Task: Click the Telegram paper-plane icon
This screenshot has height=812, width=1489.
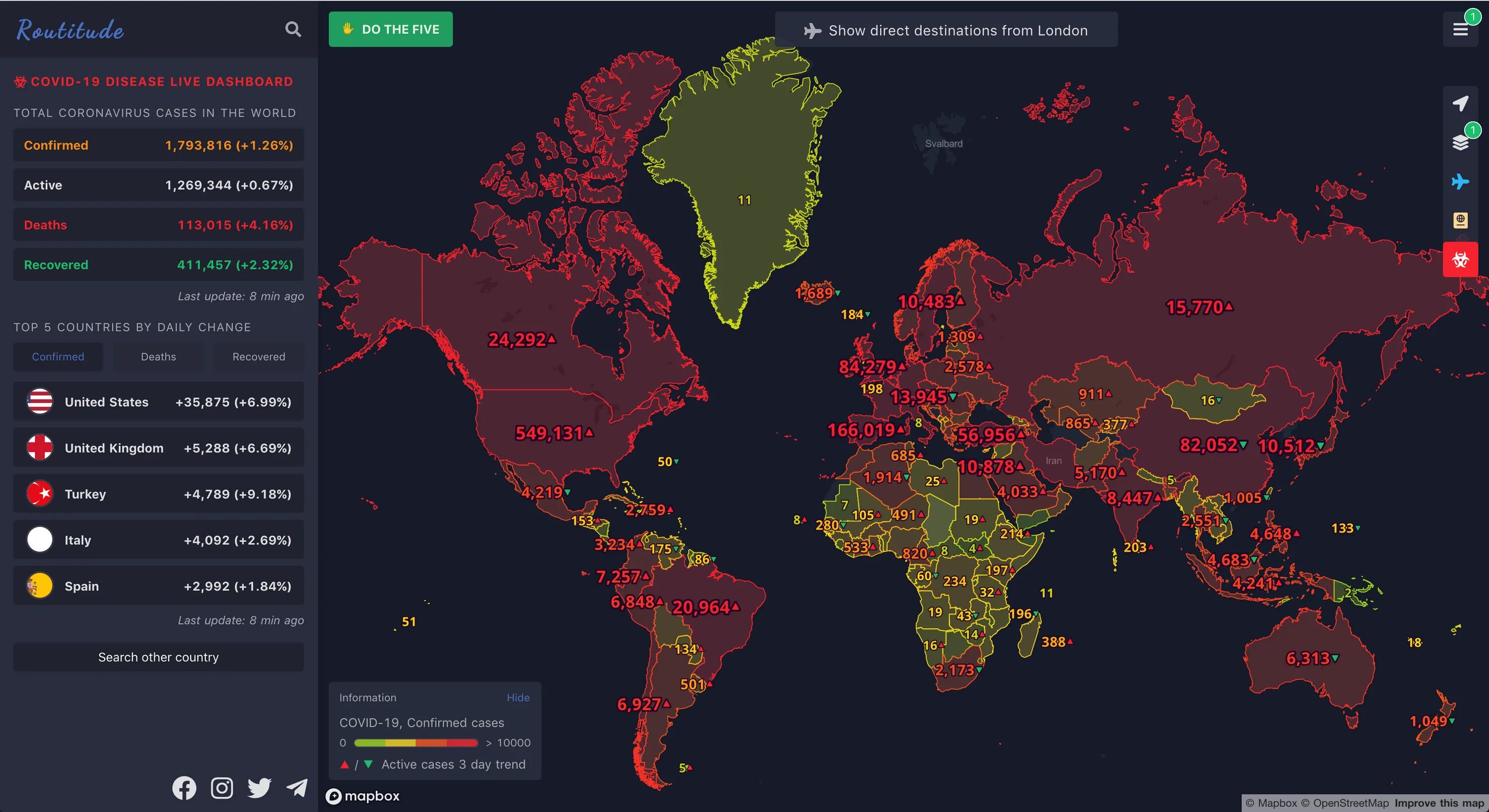Action: [297, 788]
